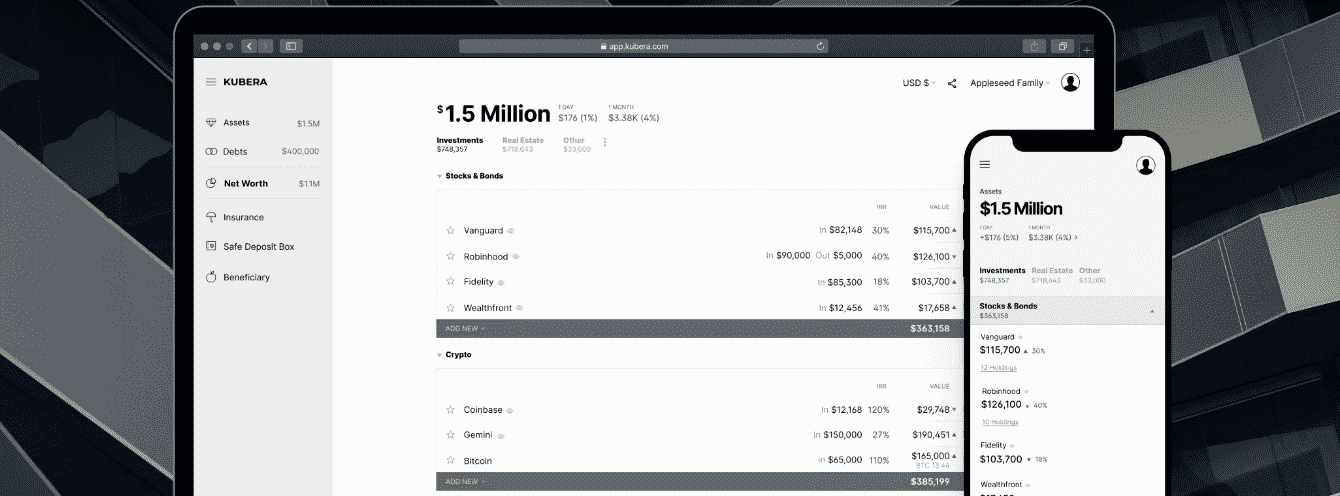The image size is (1340, 496).
Task: Open ADD NEW dropdown under Stocks & Bonds
Action: point(465,328)
